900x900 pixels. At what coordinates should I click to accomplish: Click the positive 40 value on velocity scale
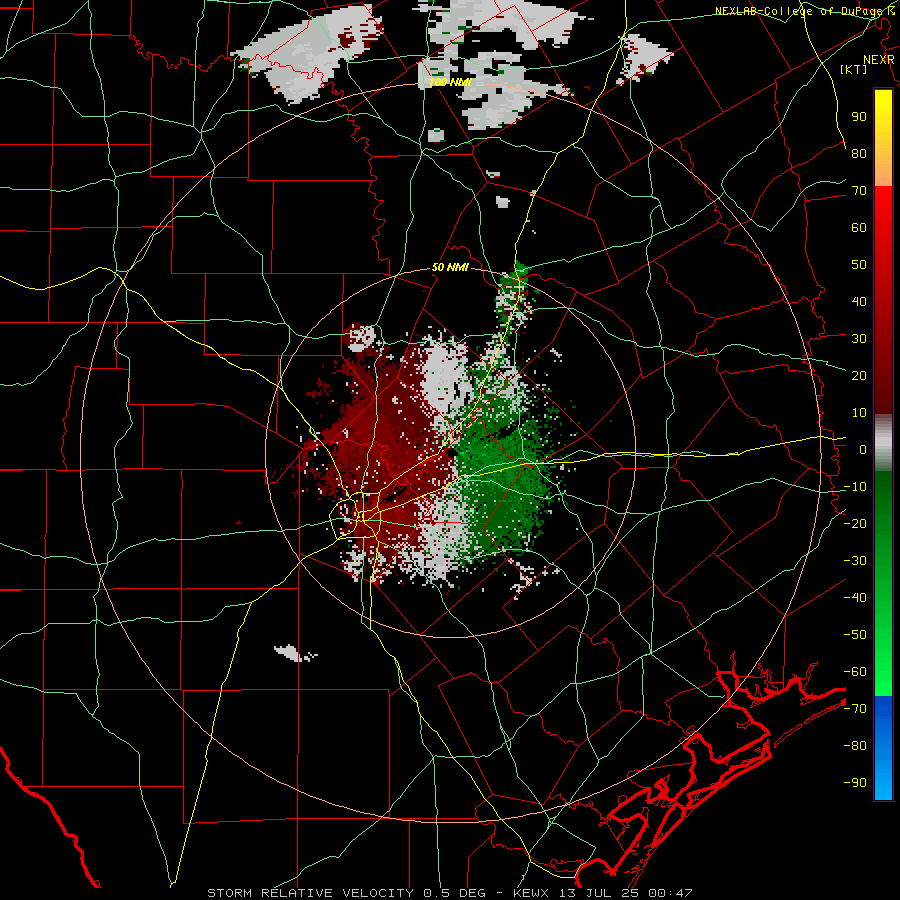(859, 301)
